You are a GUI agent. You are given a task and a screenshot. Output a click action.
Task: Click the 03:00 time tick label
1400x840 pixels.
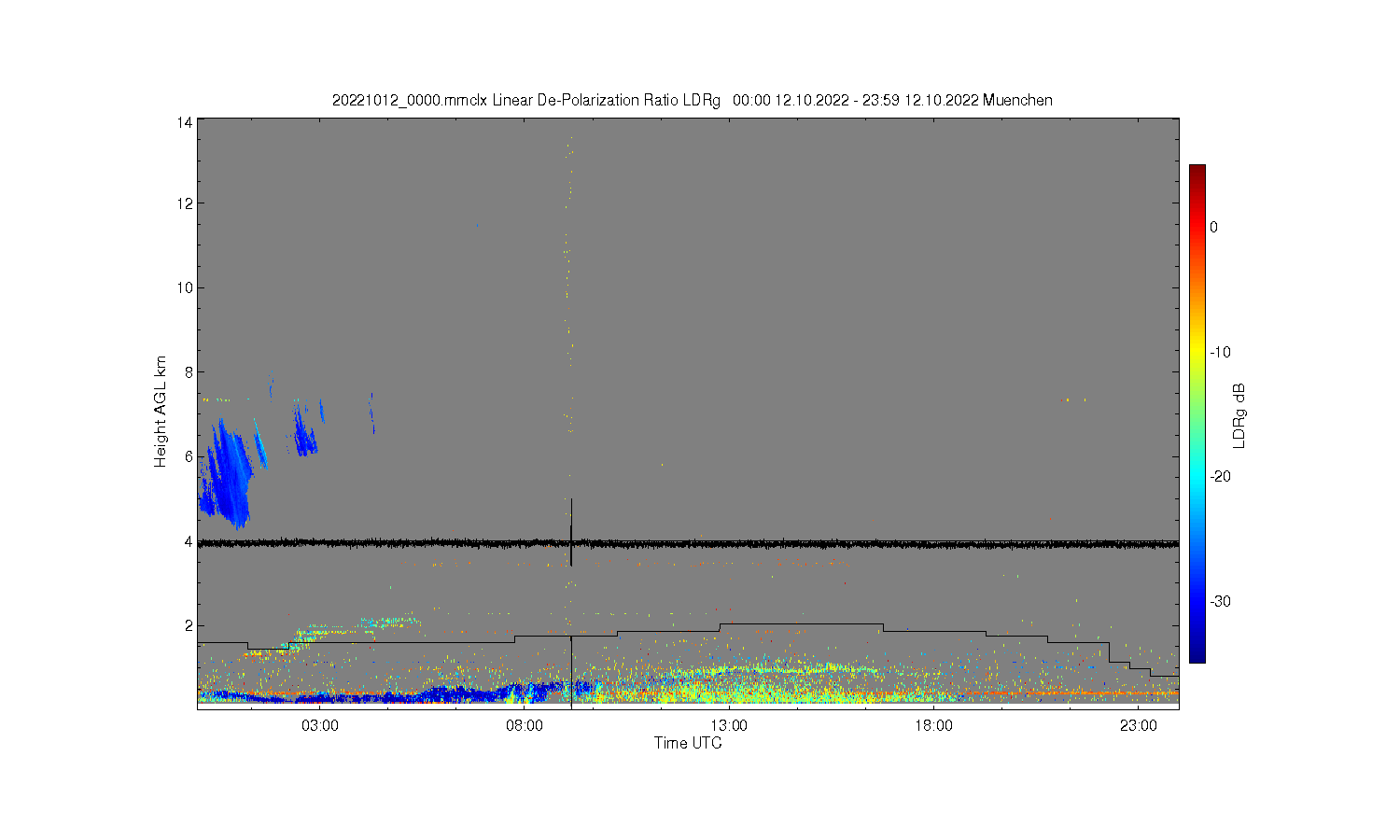point(320,726)
